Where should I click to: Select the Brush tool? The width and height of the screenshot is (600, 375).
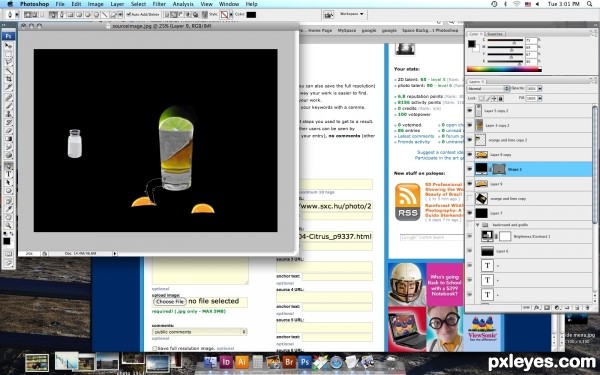(x=8, y=106)
